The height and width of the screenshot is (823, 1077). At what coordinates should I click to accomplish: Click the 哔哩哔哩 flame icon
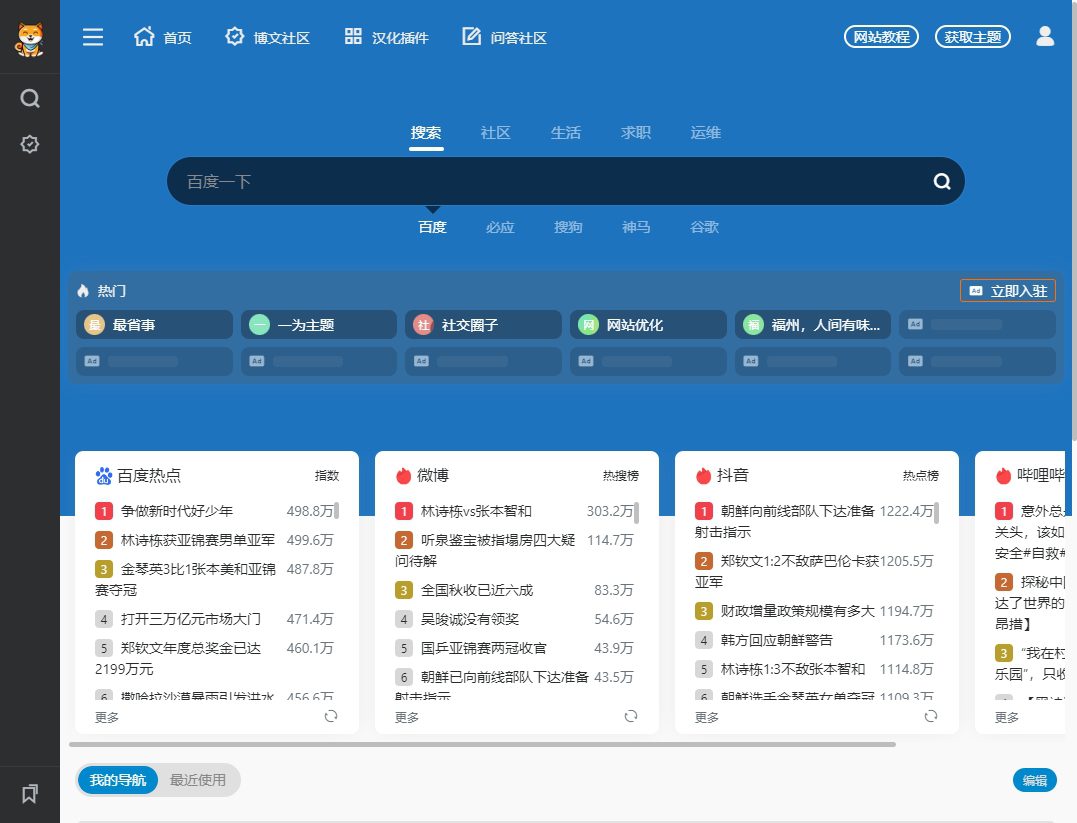point(1004,475)
